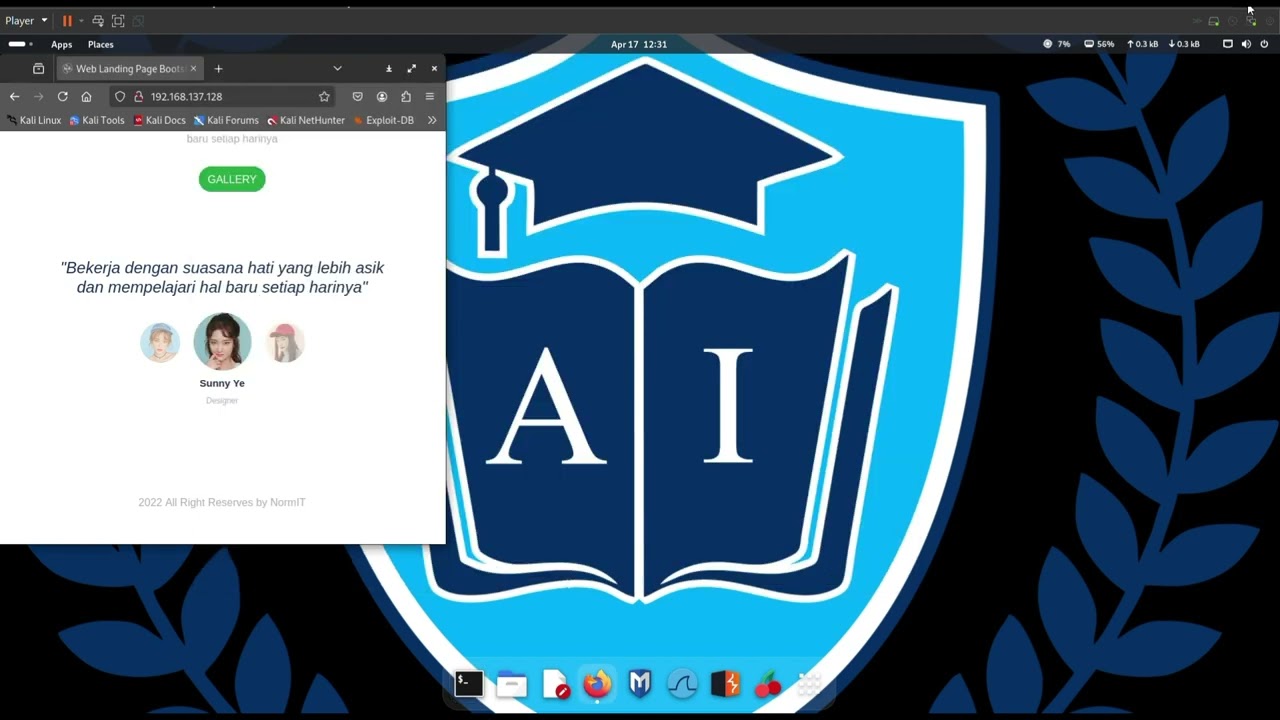
Task: Click the memory usage 56% indicator
Action: tap(1099, 44)
